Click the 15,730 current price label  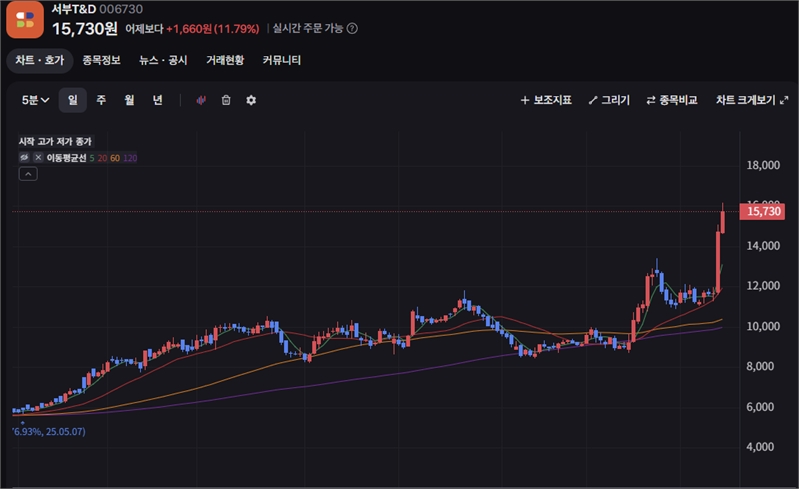pyautogui.click(x=763, y=211)
